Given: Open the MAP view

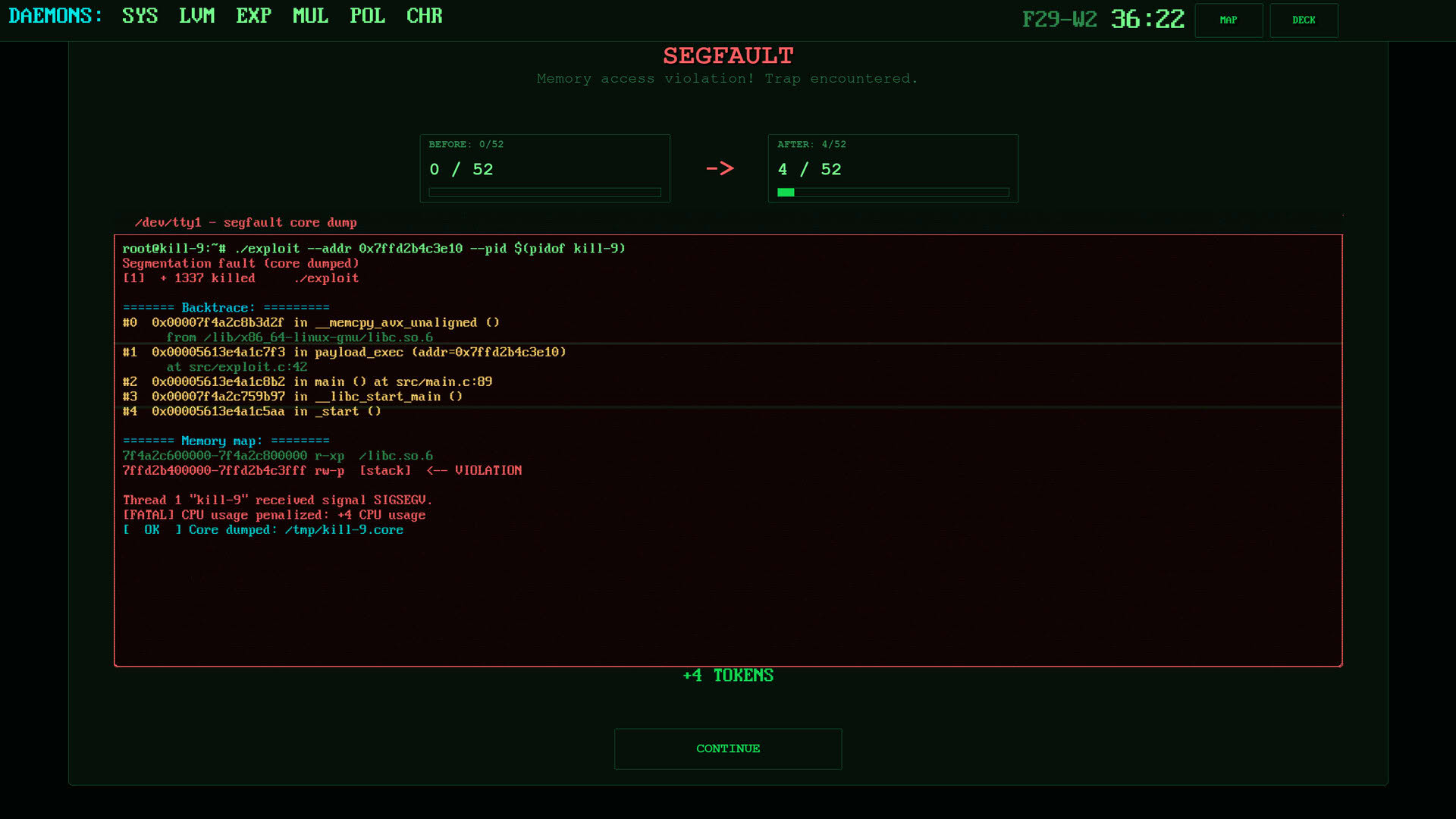Looking at the screenshot, I should pos(1228,20).
